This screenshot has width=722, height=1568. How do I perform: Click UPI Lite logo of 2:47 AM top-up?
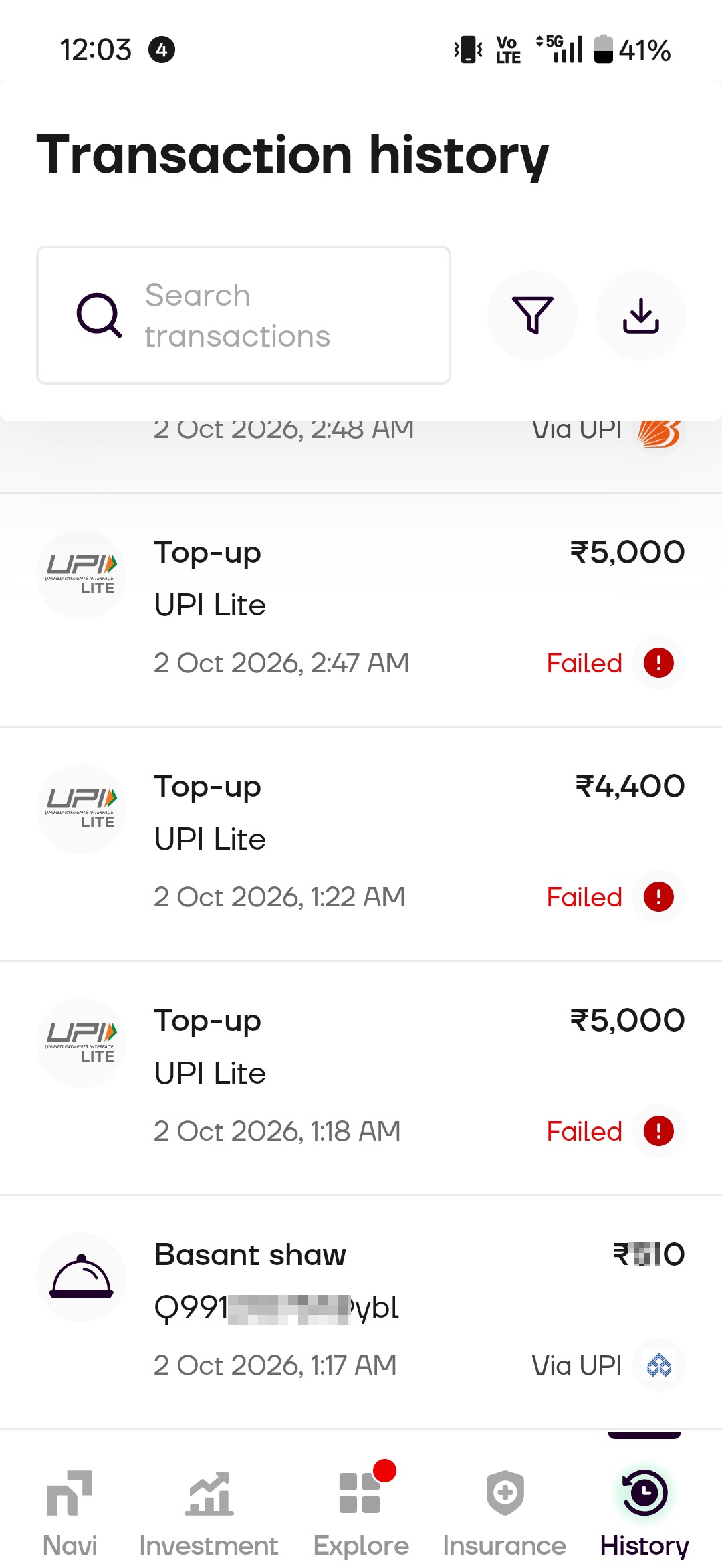tap(81, 575)
